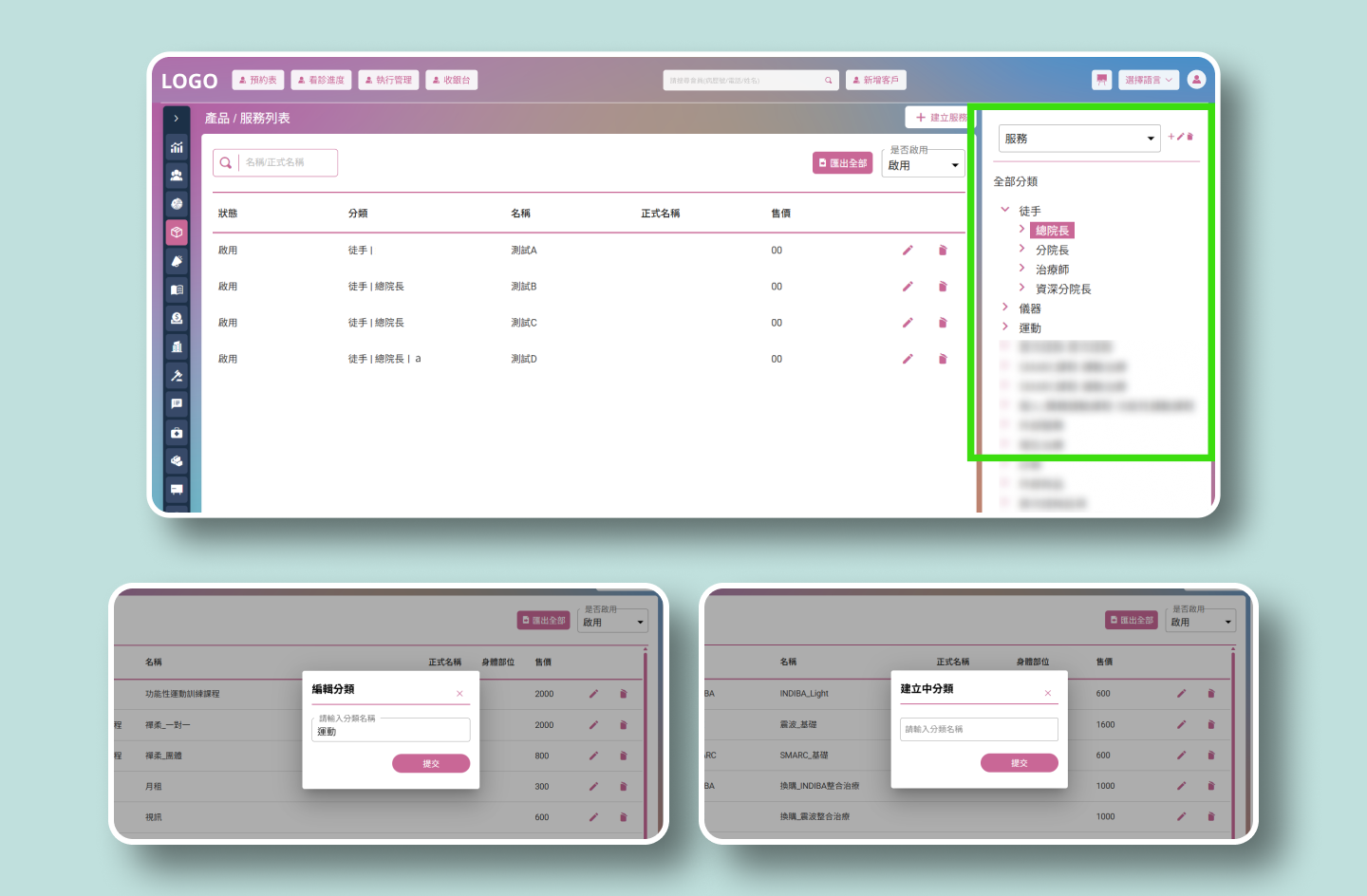Screen dimensions: 1367x896
Task: Open the first-aid kit sidebar icon
Action: (x=177, y=433)
